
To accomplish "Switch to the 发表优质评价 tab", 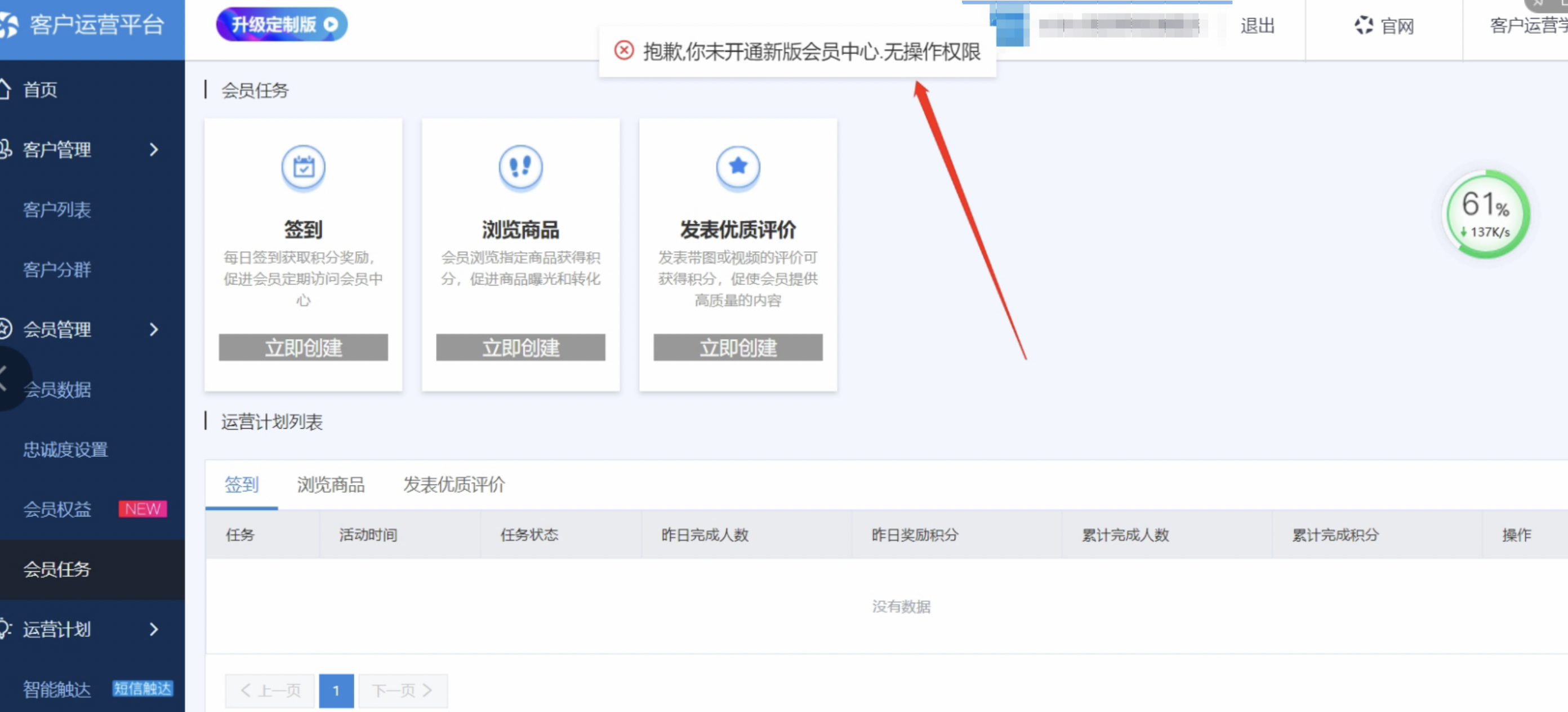I will tap(454, 484).
